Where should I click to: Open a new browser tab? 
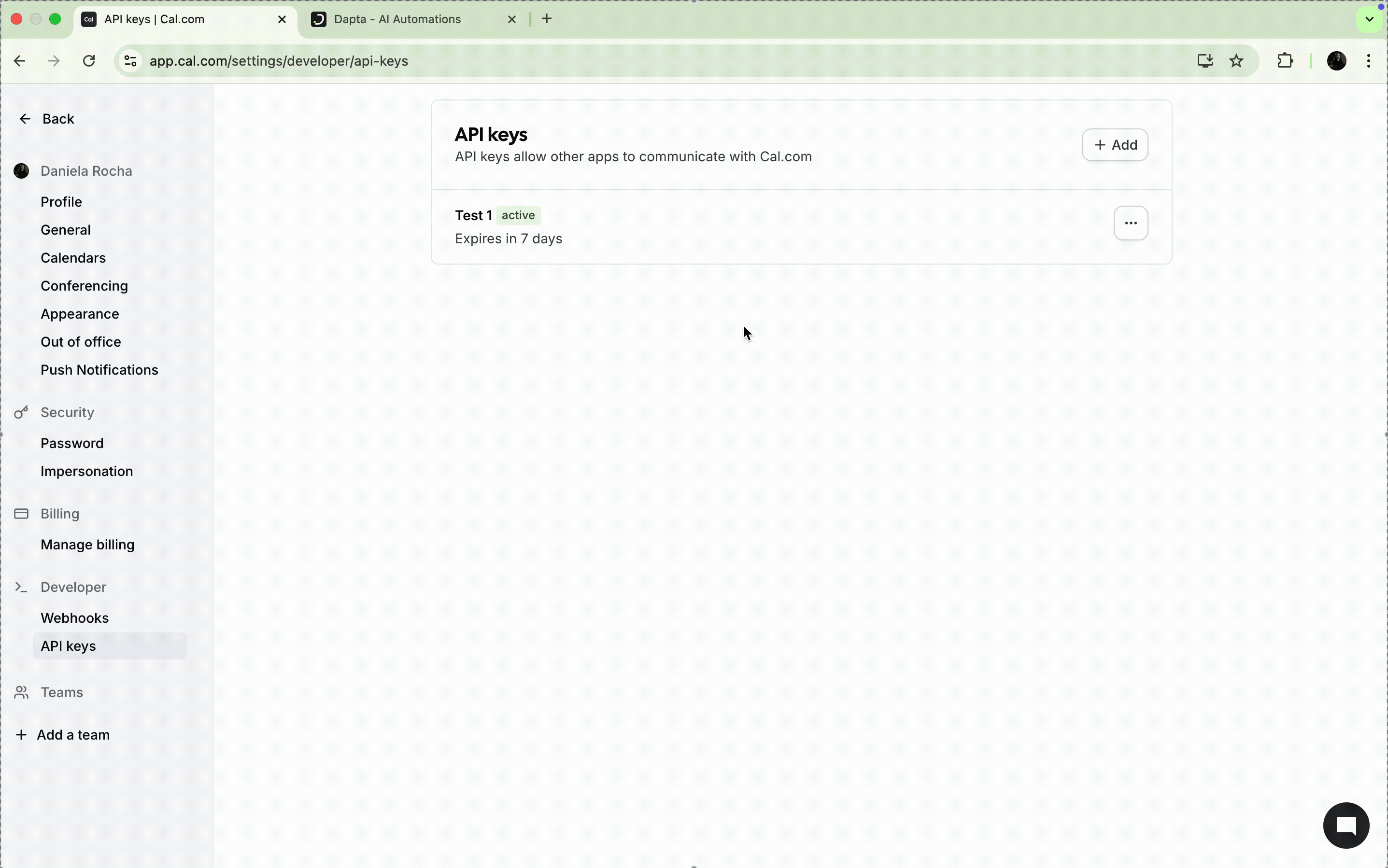tap(546, 19)
